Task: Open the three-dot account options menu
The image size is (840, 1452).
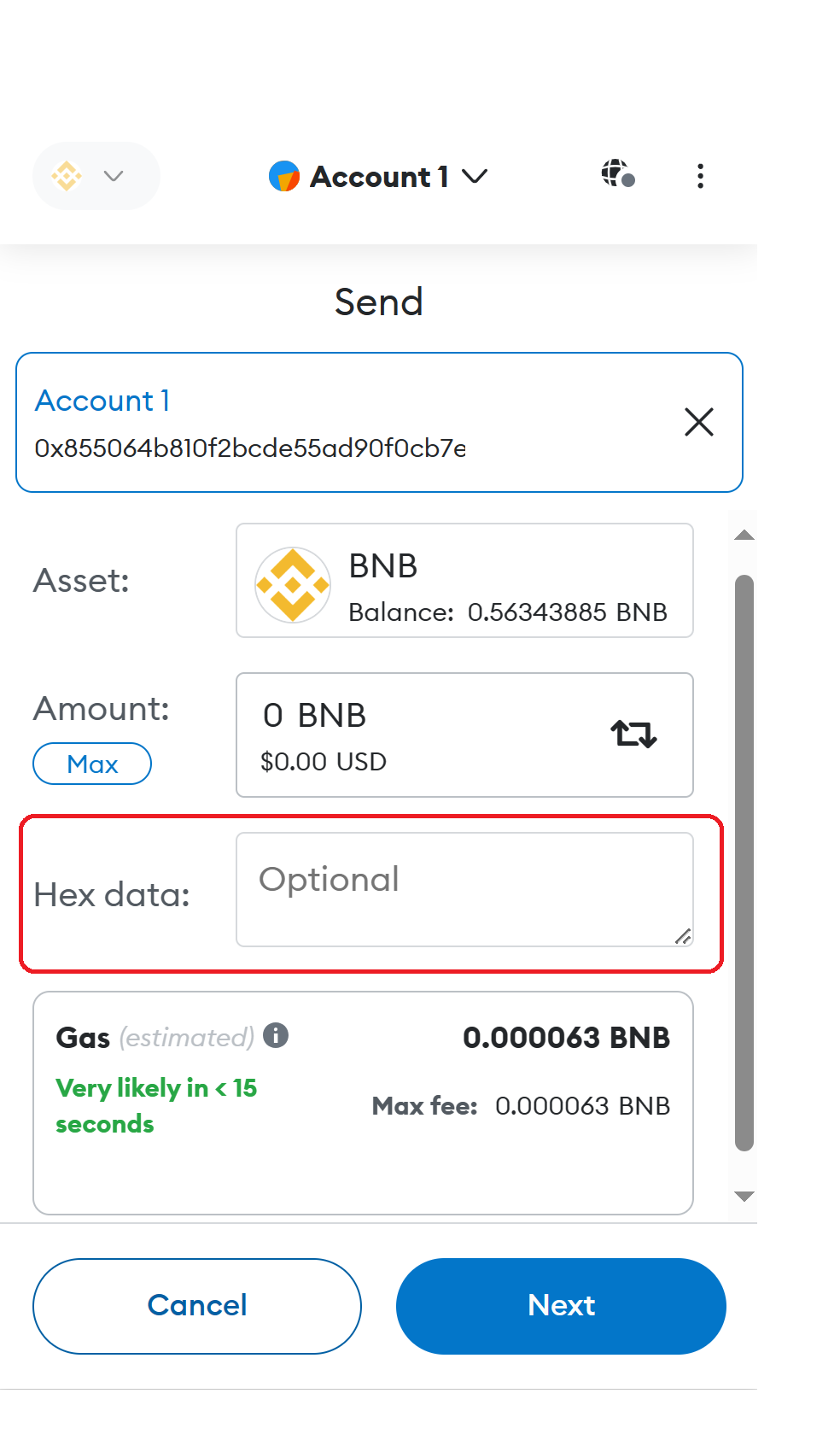Action: (x=700, y=176)
